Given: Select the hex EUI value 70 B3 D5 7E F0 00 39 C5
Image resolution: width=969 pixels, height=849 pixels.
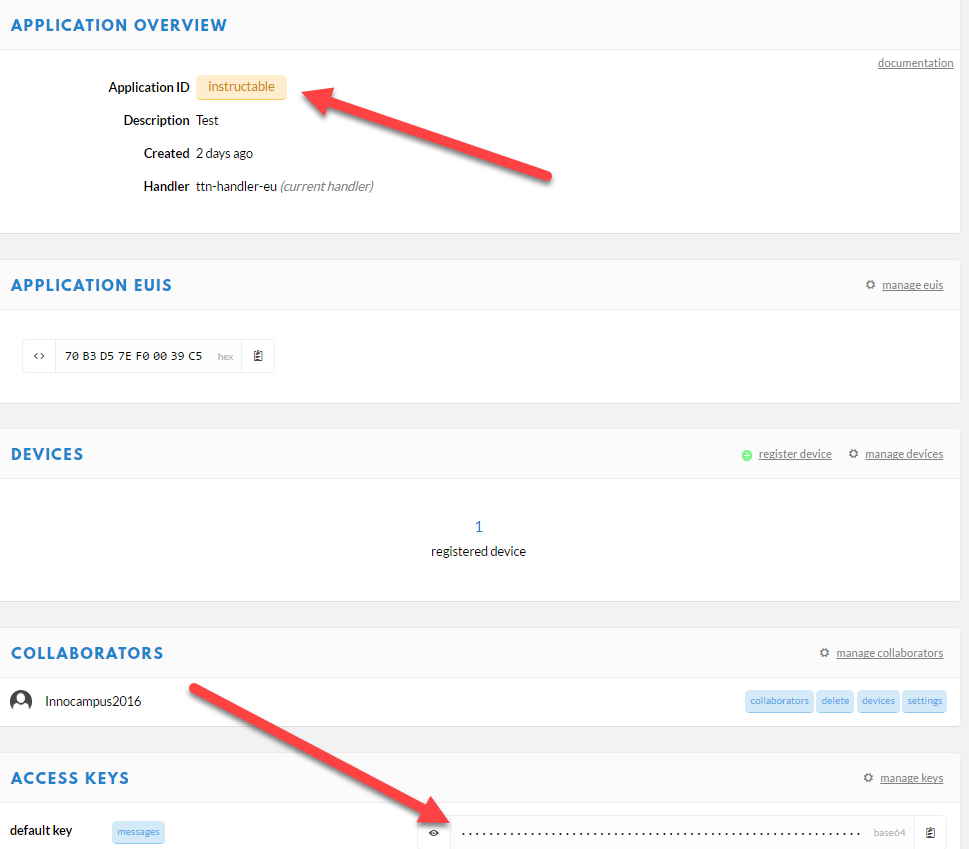Looking at the screenshot, I should (x=133, y=356).
